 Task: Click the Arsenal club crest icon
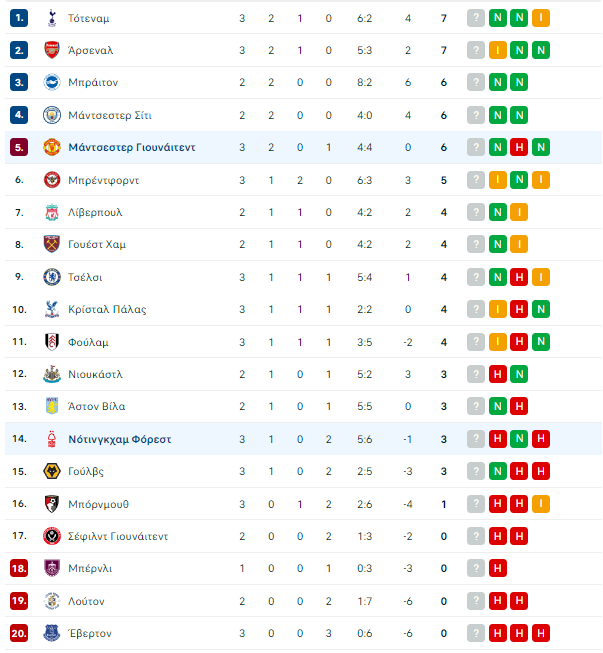click(52, 50)
